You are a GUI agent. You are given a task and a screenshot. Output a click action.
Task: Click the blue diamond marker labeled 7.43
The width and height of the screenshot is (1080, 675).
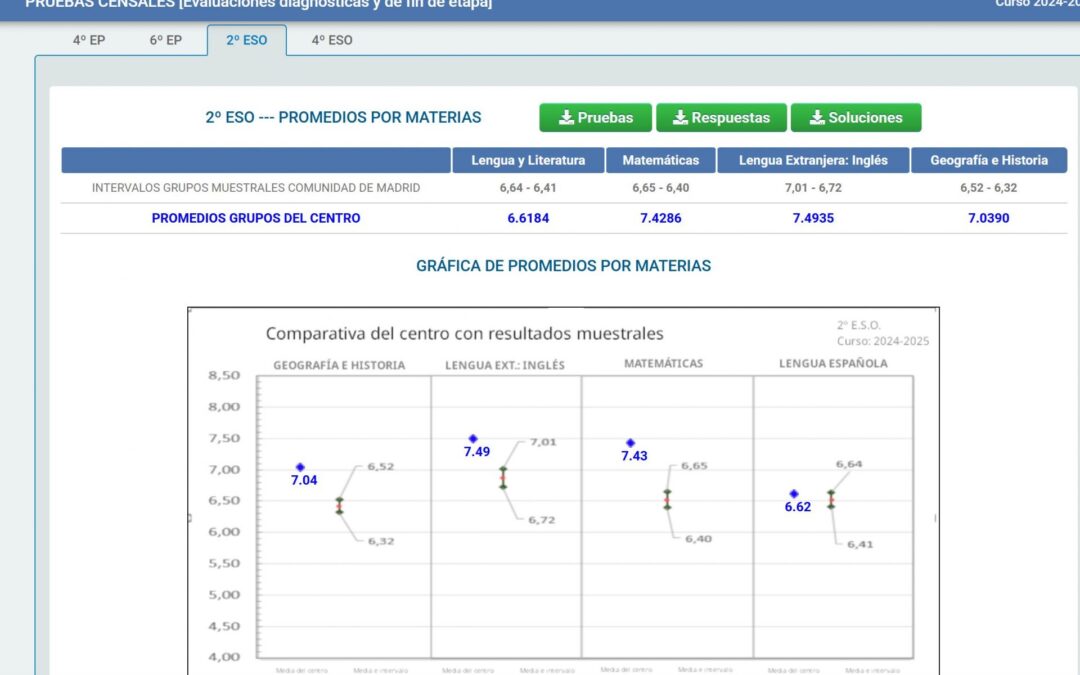tap(631, 443)
